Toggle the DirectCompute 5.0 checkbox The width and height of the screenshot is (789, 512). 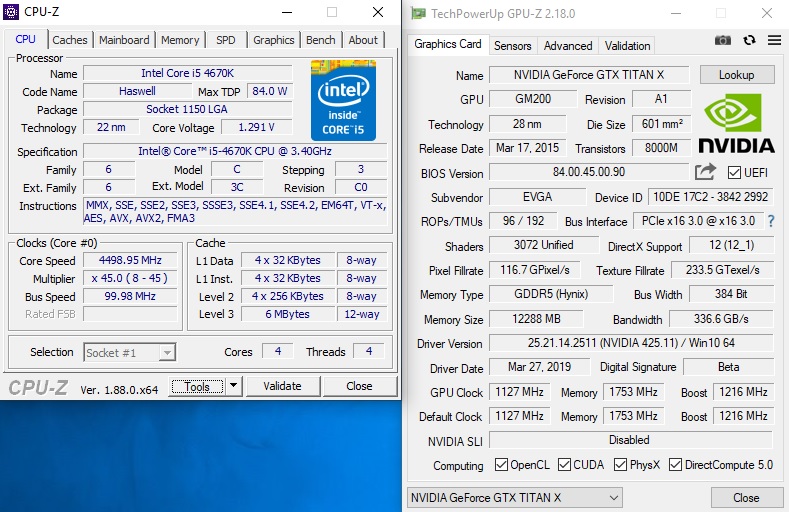click(x=675, y=465)
